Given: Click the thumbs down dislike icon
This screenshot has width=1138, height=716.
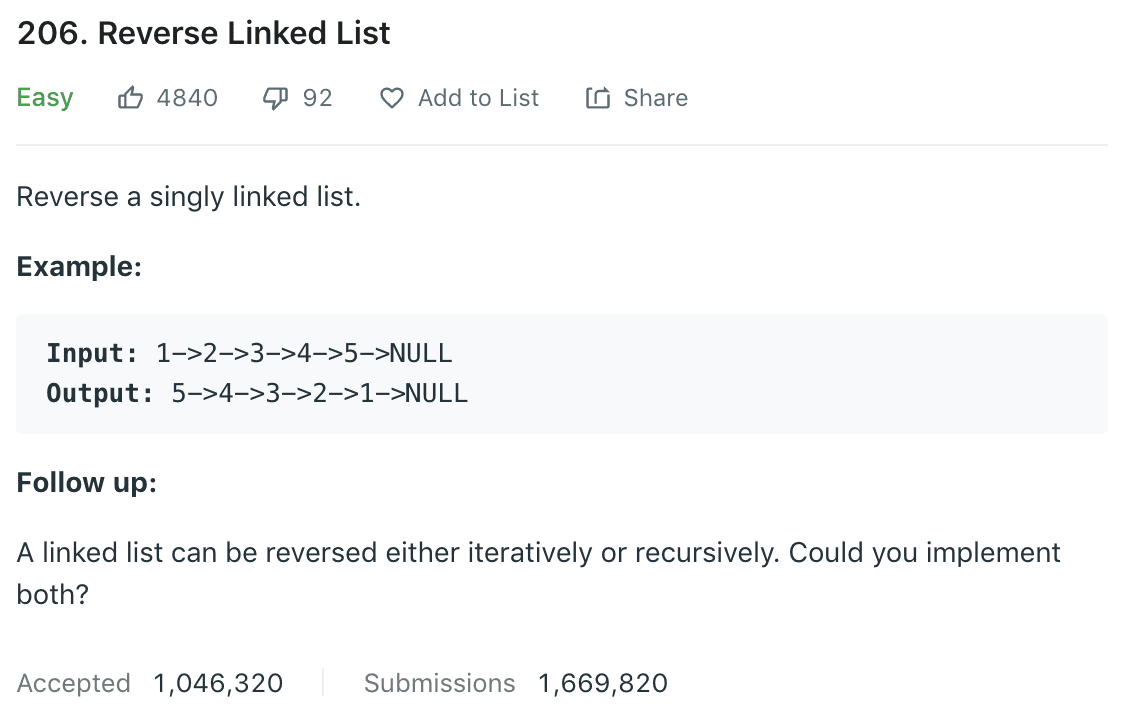Looking at the screenshot, I should point(276,98).
